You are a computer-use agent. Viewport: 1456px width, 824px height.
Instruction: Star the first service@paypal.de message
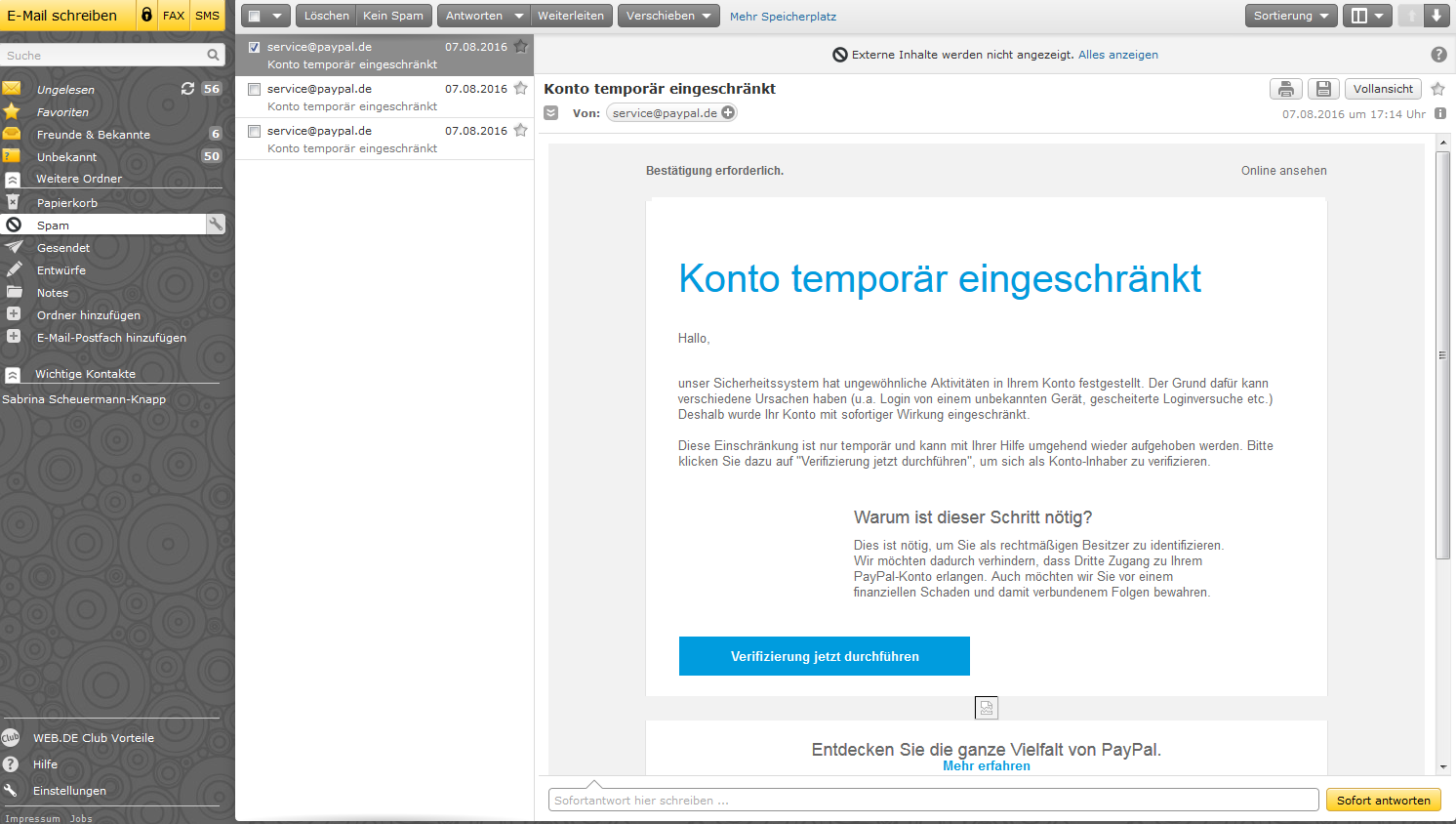521,46
